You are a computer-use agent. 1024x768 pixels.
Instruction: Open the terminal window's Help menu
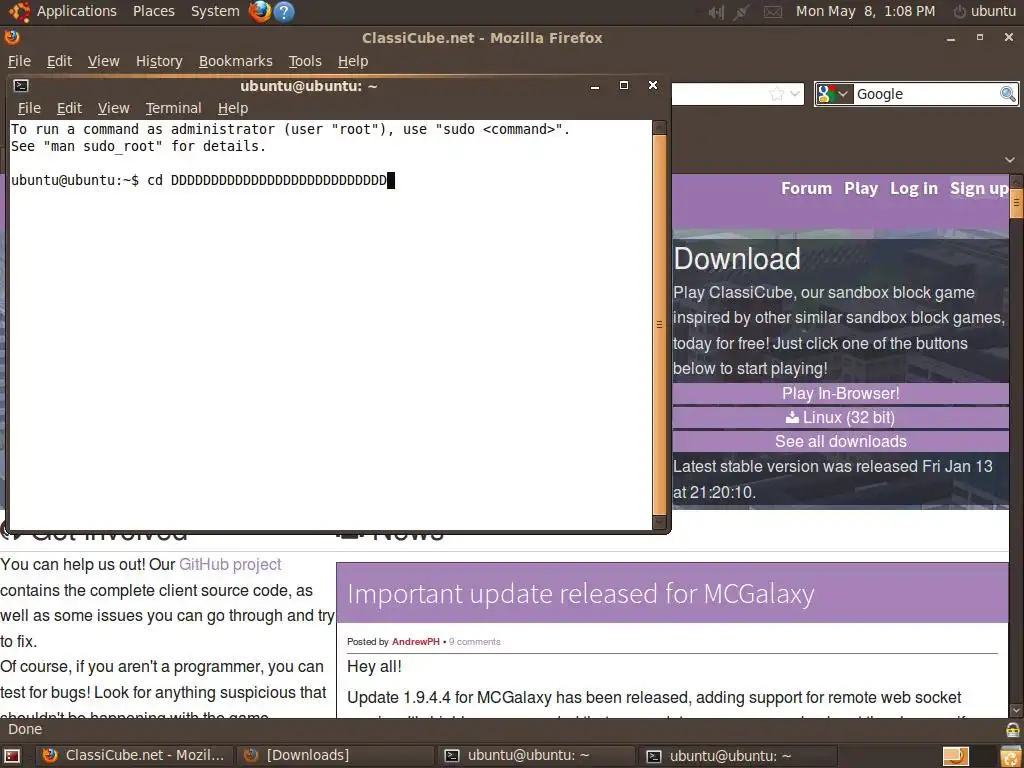[232, 108]
